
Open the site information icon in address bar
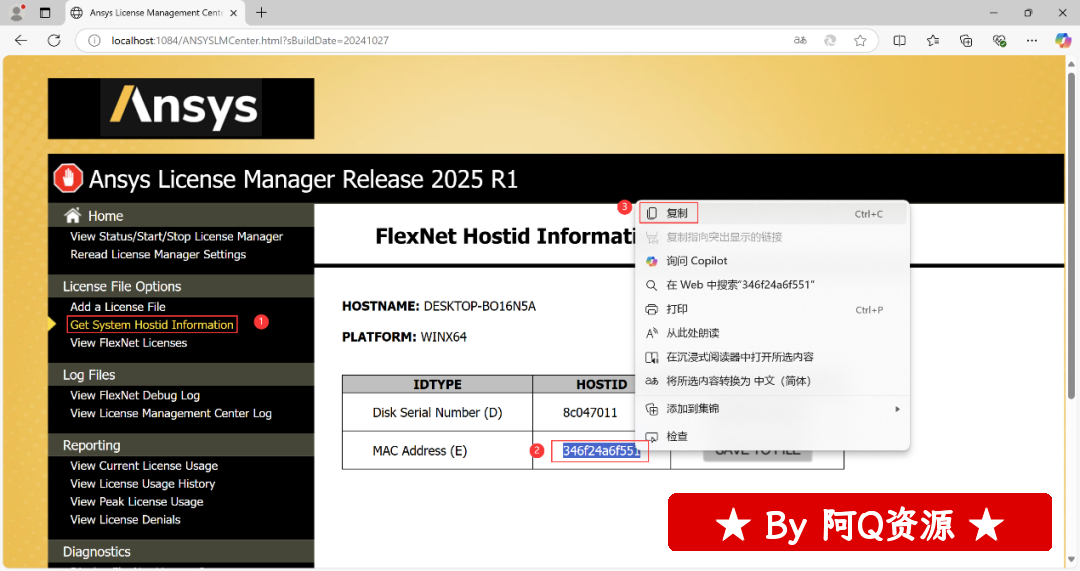pyautogui.click(x=94, y=41)
